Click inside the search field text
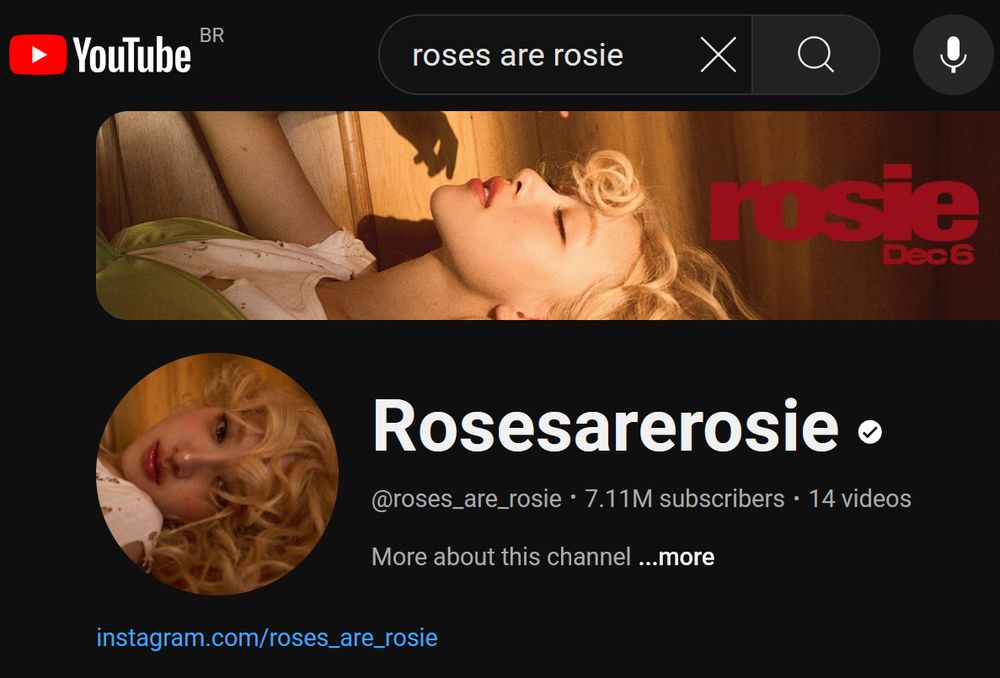The height and width of the screenshot is (678, 1000). tap(517, 55)
